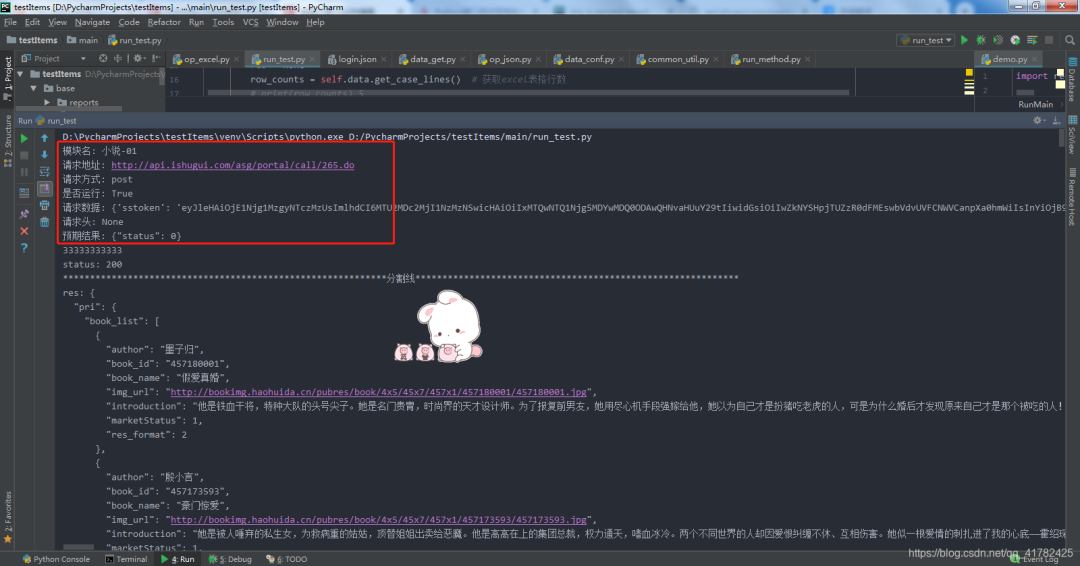Close Run tab with red X

[24, 231]
